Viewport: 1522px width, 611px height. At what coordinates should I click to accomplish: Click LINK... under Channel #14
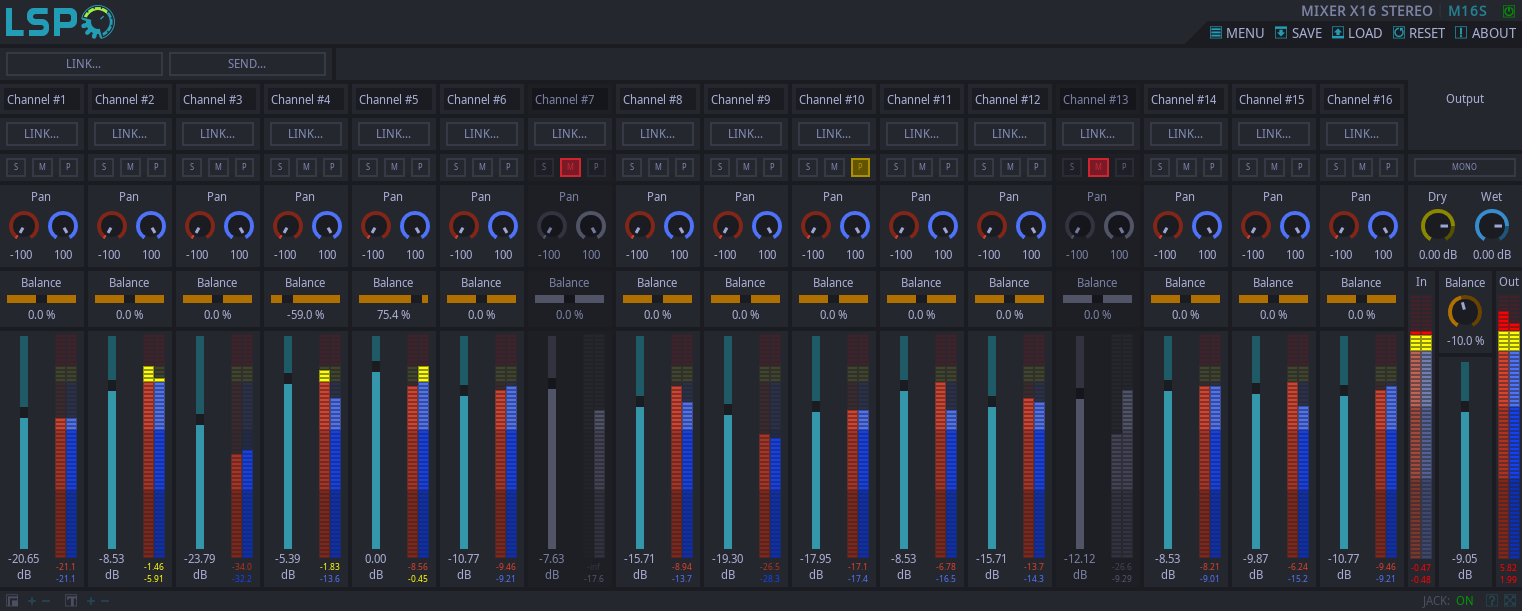pos(1185,134)
